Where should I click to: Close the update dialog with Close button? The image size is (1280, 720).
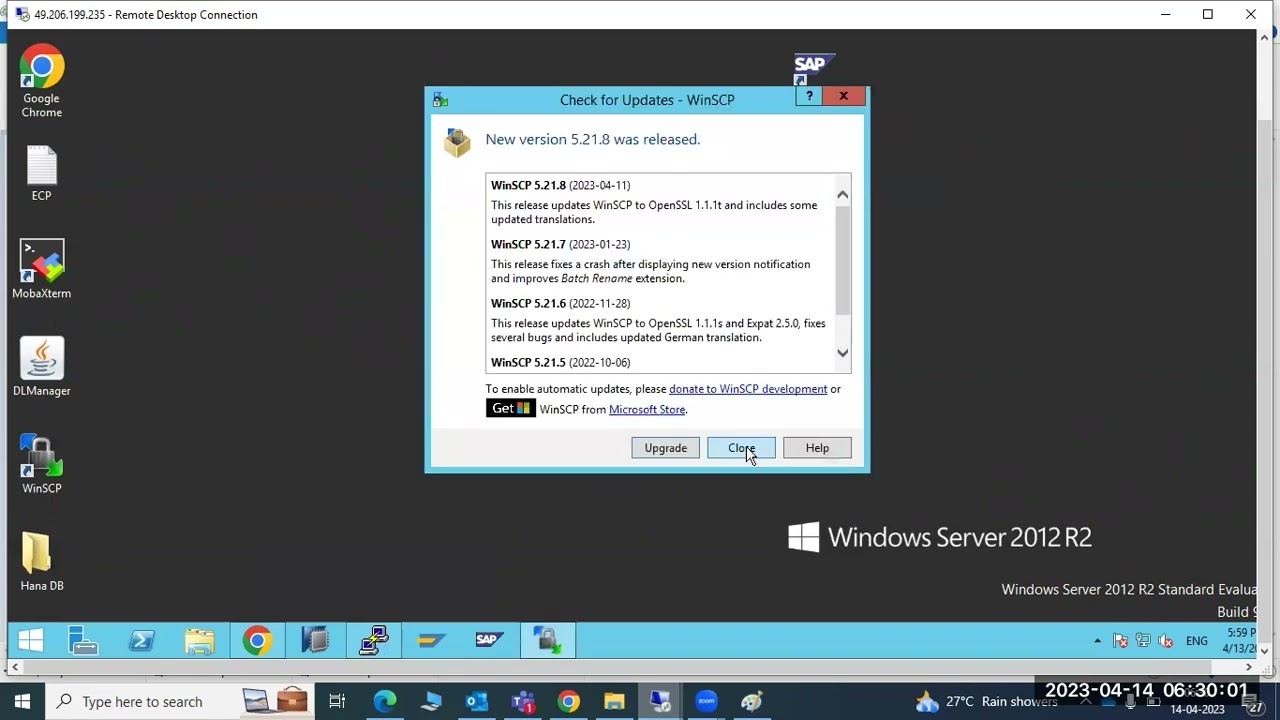[741, 448]
